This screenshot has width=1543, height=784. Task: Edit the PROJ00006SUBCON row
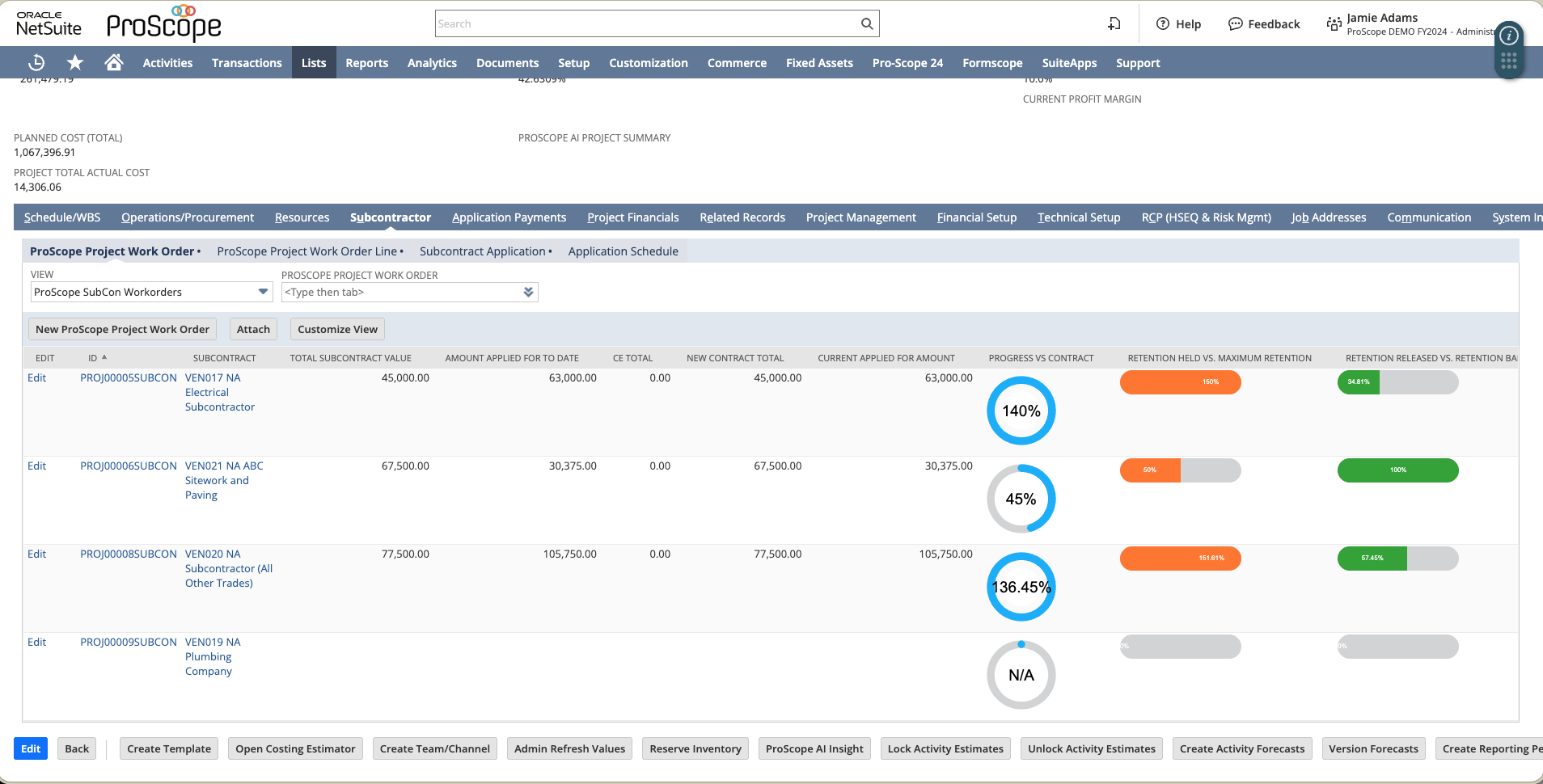[36, 466]
